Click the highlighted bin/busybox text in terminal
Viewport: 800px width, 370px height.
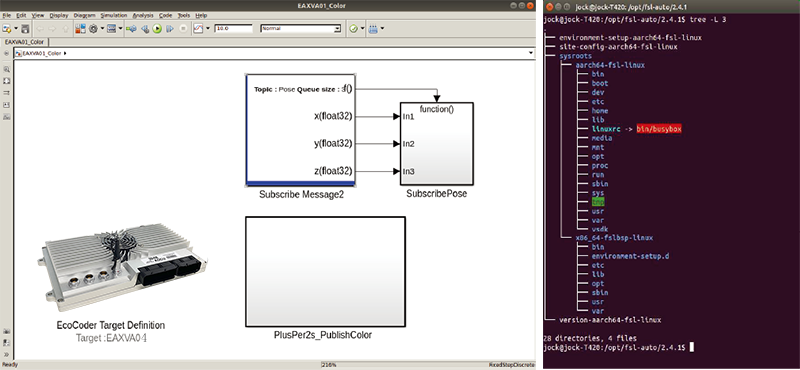[659, 129]
